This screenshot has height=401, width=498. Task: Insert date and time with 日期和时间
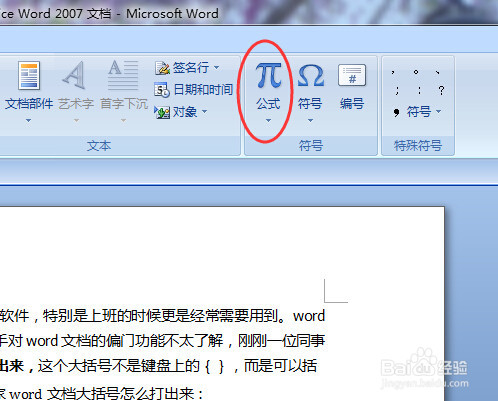pos(193,90)
